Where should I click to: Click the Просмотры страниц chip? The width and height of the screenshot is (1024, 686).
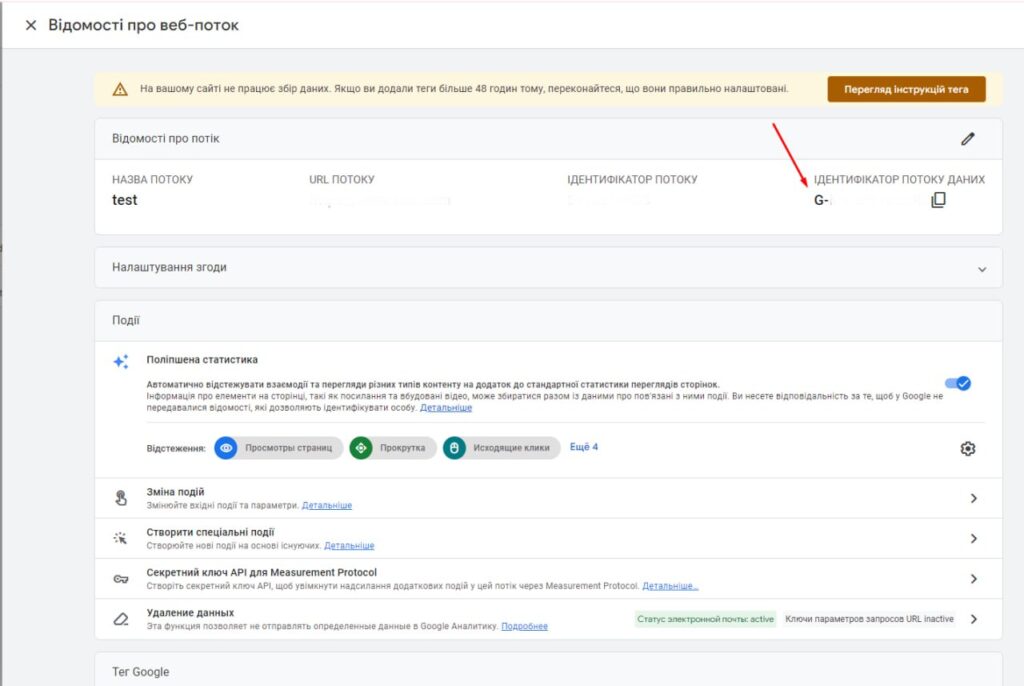[x=278, y=448]
